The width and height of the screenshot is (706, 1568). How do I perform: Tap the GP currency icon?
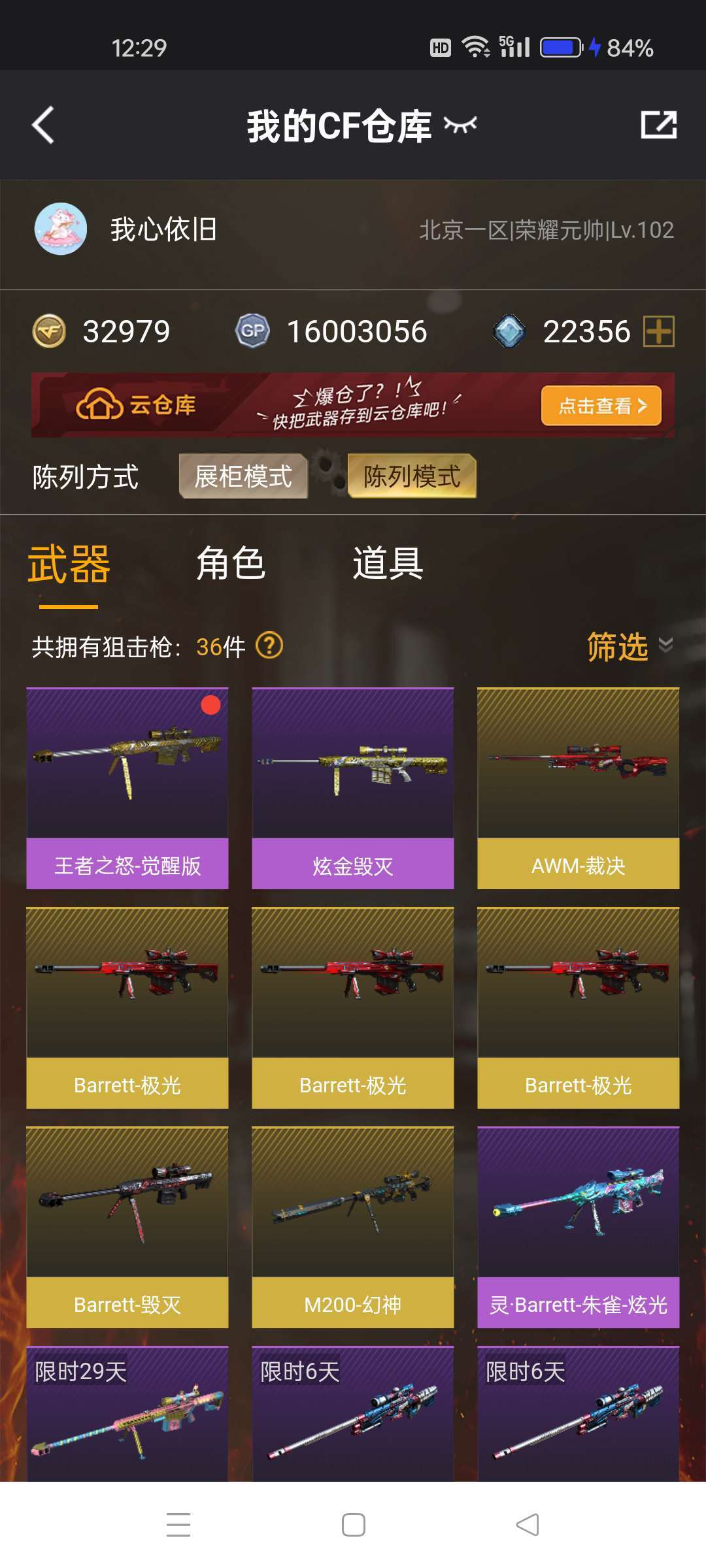[x=252, y=331]
